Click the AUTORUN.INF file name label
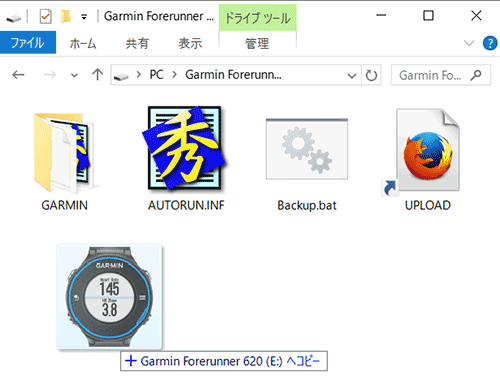The image size is (500, 389). click(x=186, y=205)
